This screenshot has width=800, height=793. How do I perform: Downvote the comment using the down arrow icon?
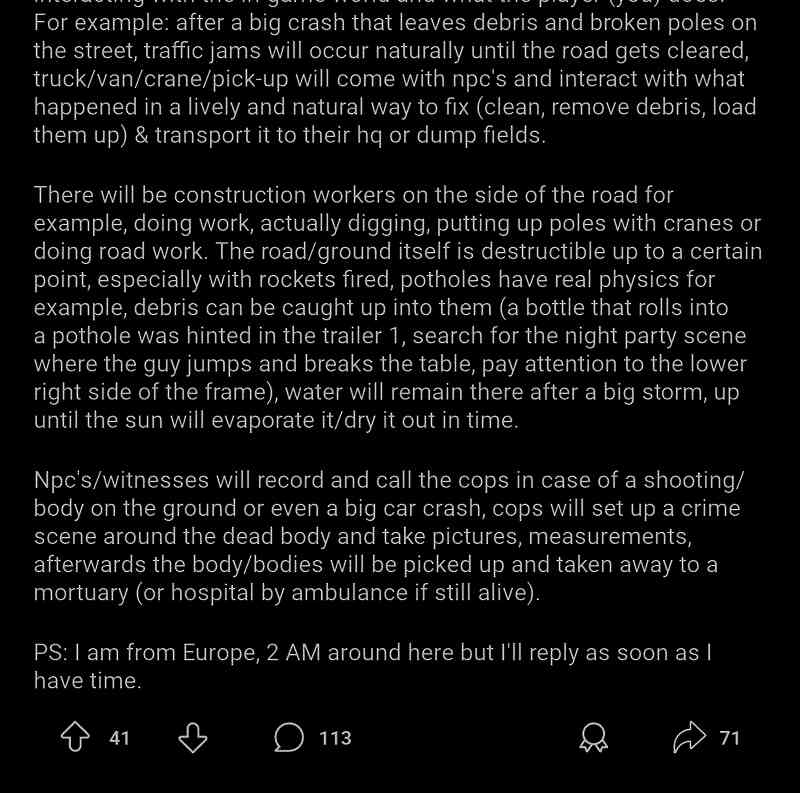point(190,738)
